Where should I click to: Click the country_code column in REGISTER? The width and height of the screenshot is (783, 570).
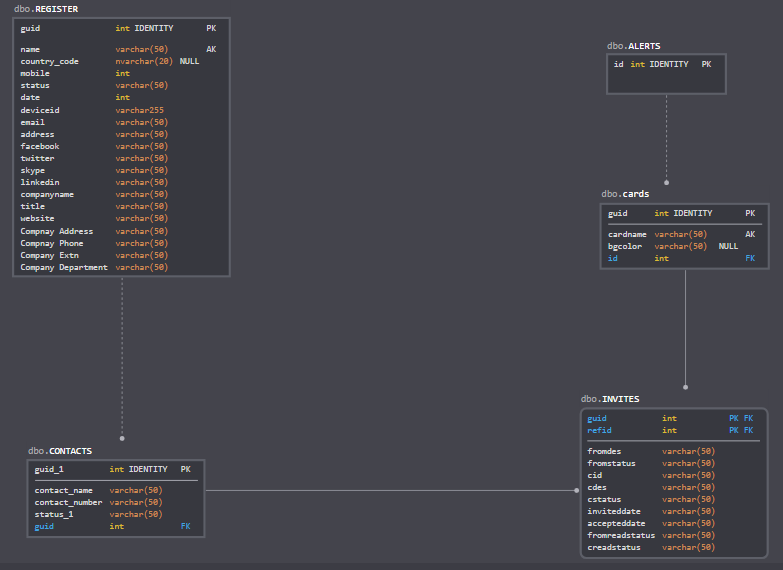pyautogui.click(x=50, y=61)
